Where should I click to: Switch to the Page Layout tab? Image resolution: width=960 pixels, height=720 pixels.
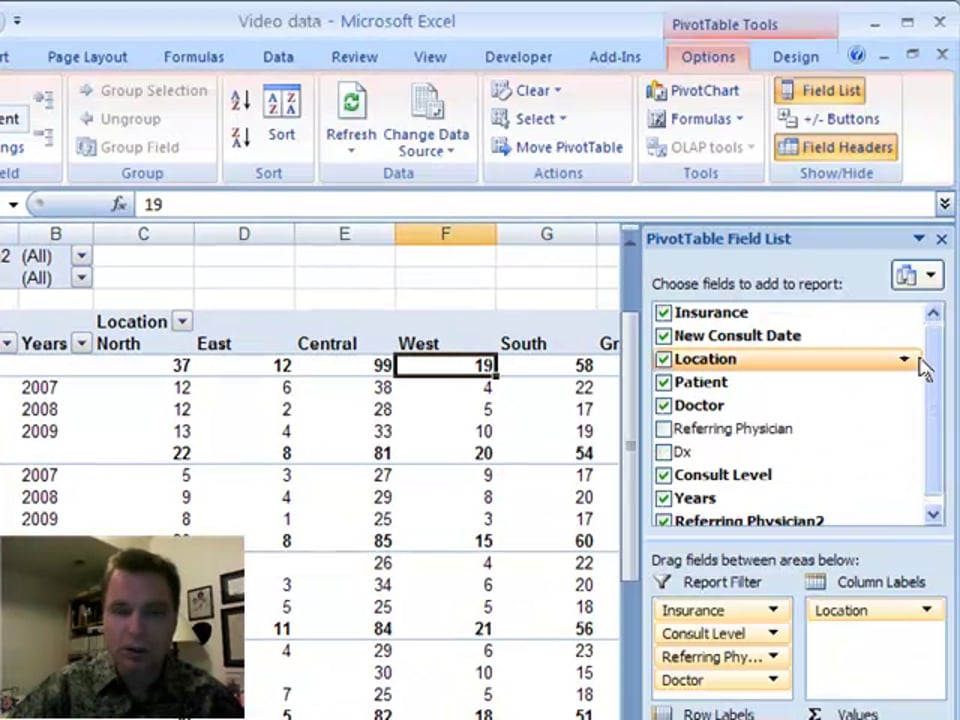click(88, 57)
